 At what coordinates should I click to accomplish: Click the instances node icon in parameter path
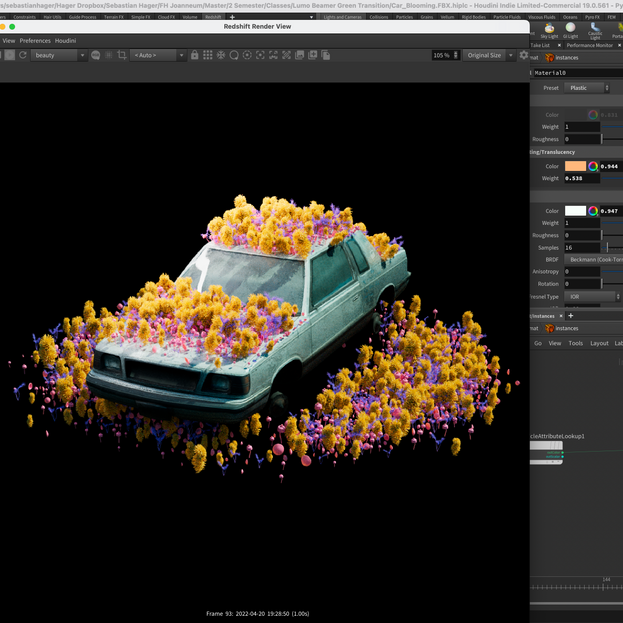[550, 58]
